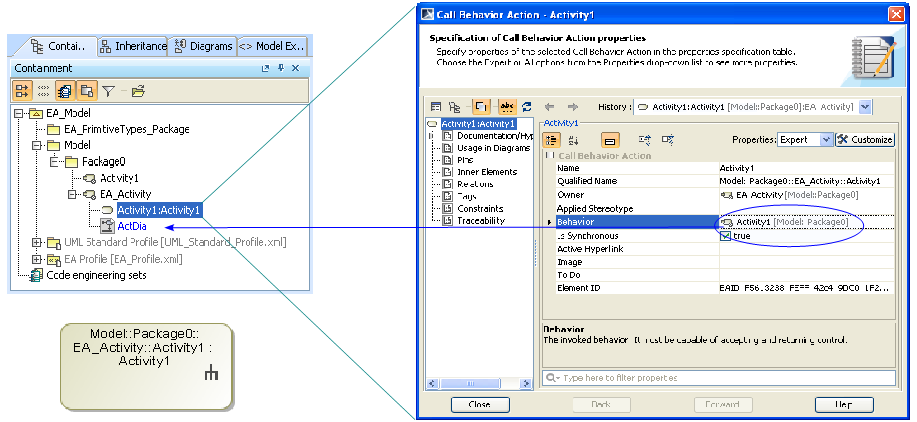Click the collapse-all icon in properties toolbar
917x422 pixels.
(668, 140)
